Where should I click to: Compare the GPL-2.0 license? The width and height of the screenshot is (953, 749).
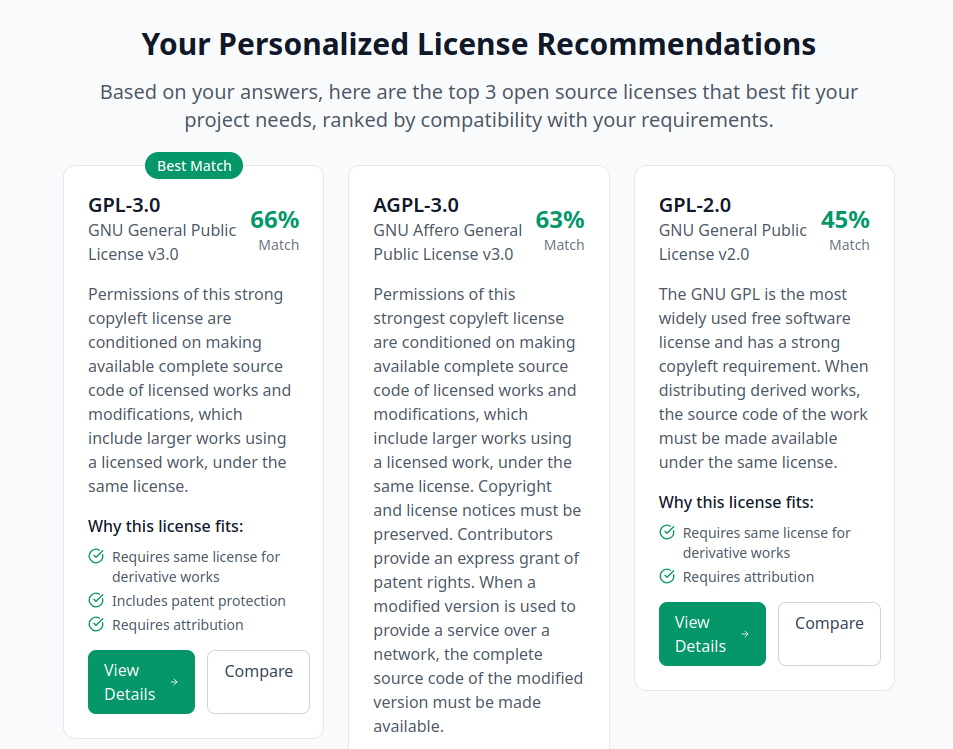click(x=829, y=634)
